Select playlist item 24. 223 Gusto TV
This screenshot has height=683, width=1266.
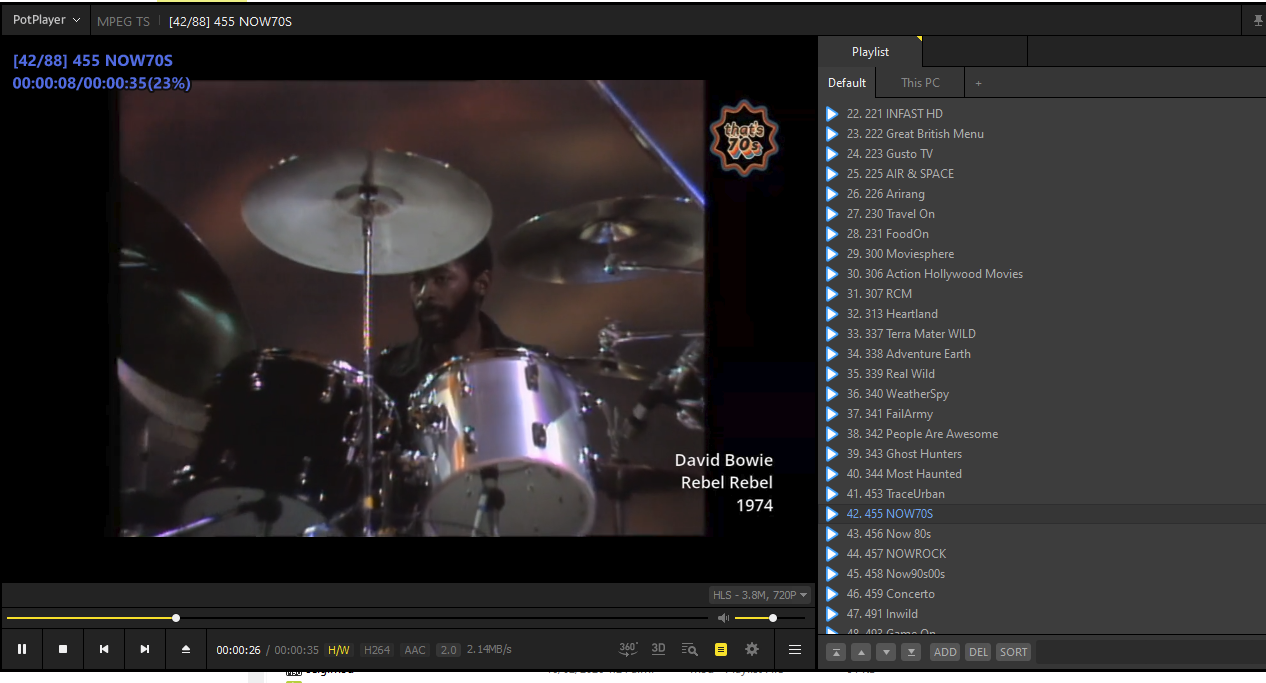pos(1043,154)
